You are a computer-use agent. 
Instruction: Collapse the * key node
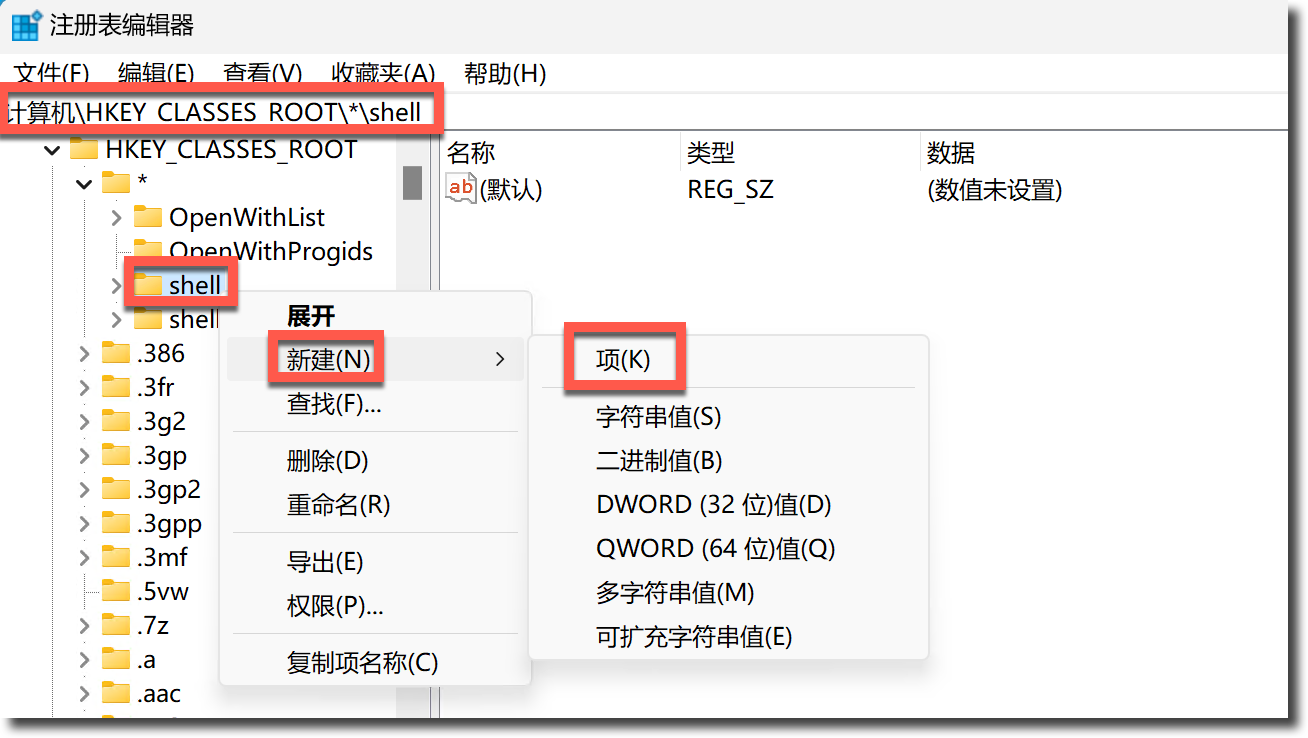point(84,183)
